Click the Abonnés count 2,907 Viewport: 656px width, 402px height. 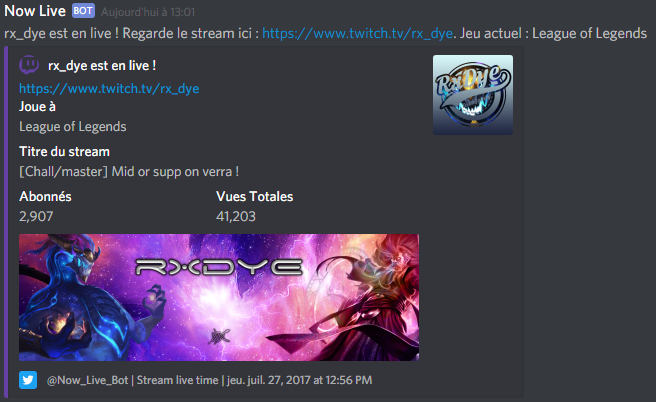(36, 216)
